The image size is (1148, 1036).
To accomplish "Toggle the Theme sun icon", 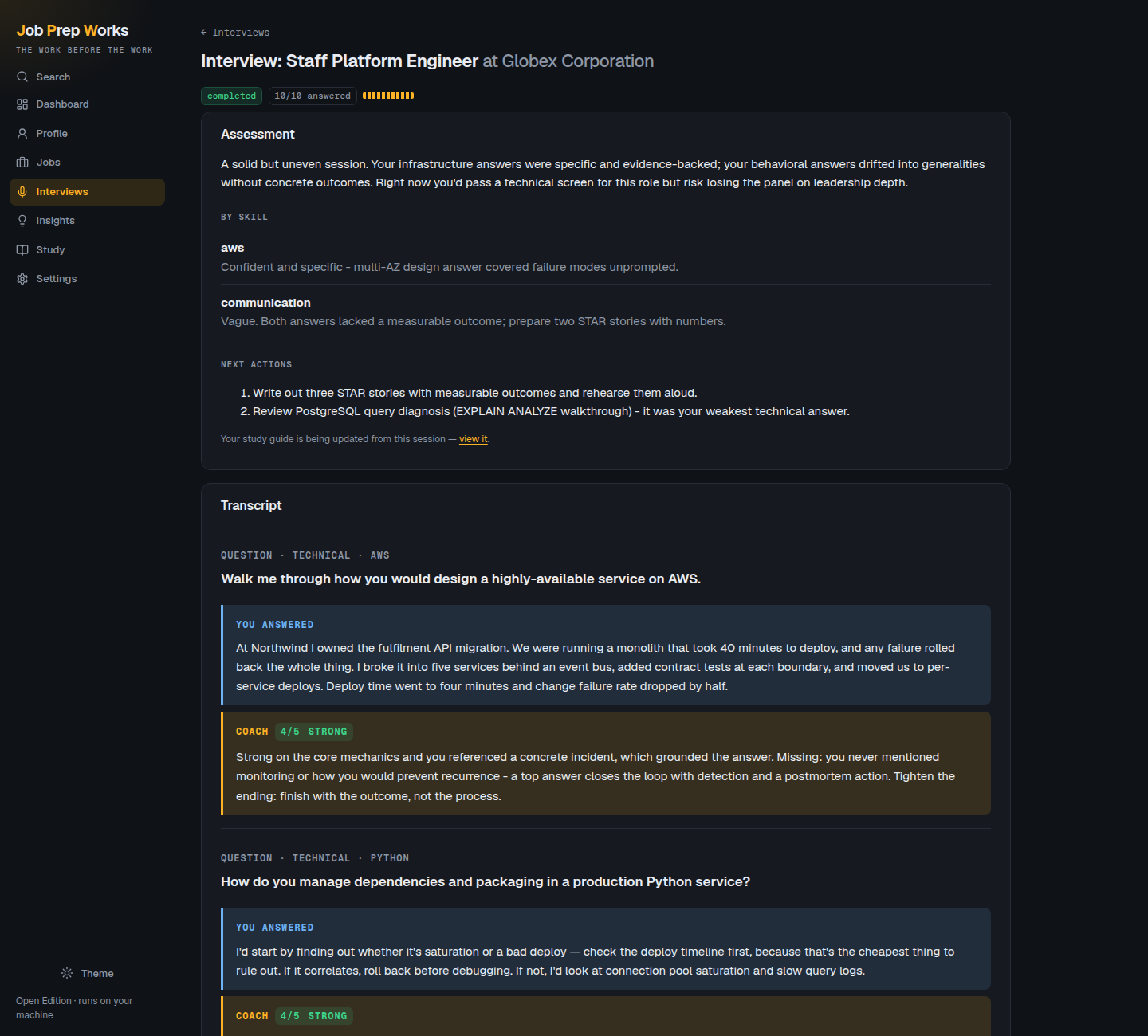I will point(67,973).
